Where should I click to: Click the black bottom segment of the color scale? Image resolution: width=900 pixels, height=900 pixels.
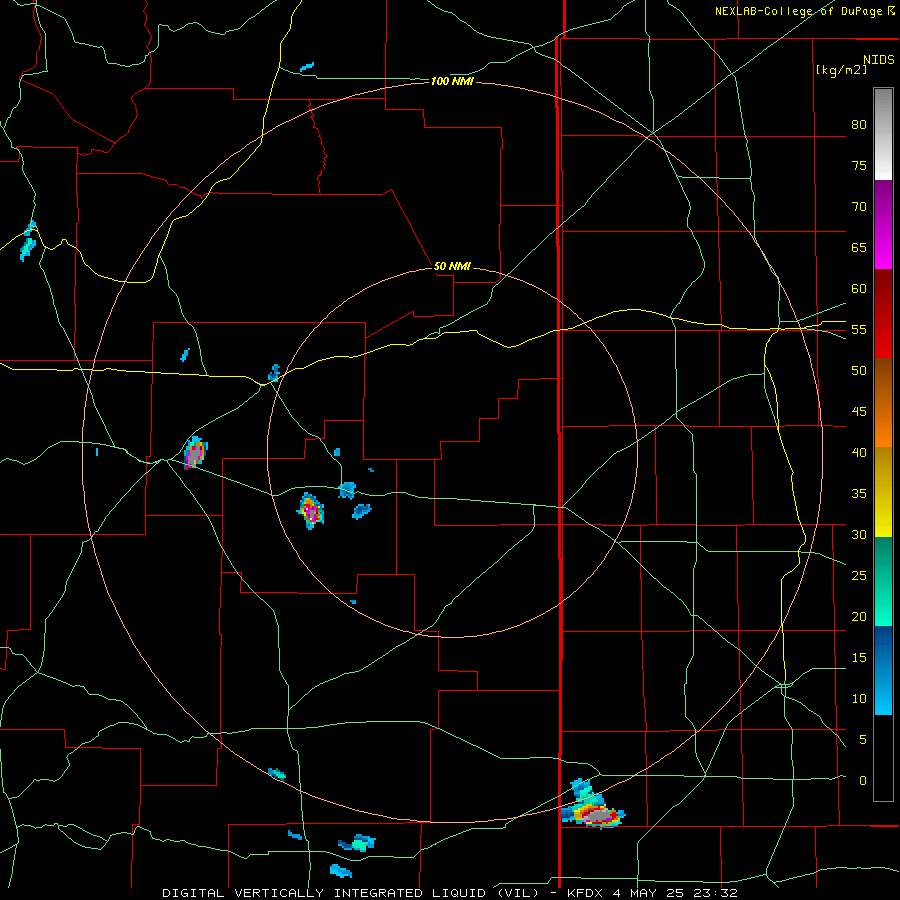coord(883,758)
